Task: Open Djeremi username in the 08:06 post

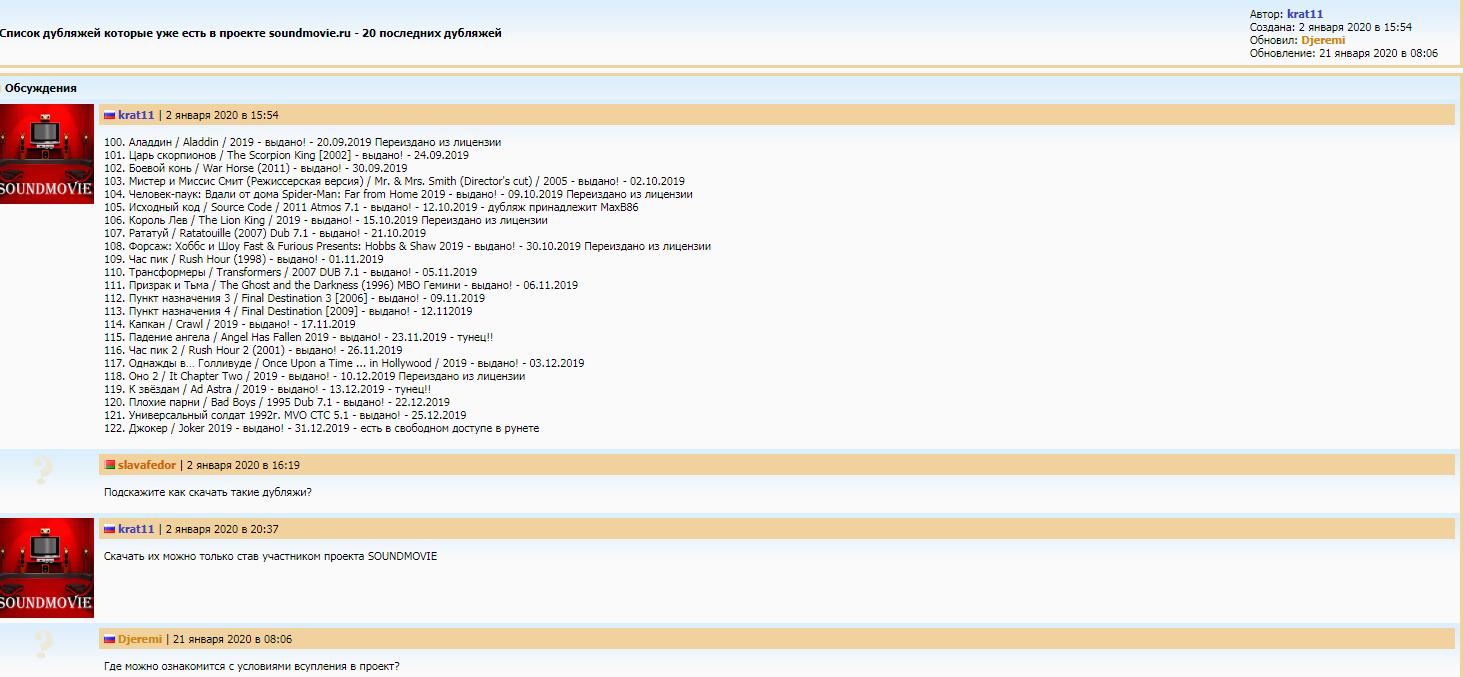Action: click(x=140, y=638)
